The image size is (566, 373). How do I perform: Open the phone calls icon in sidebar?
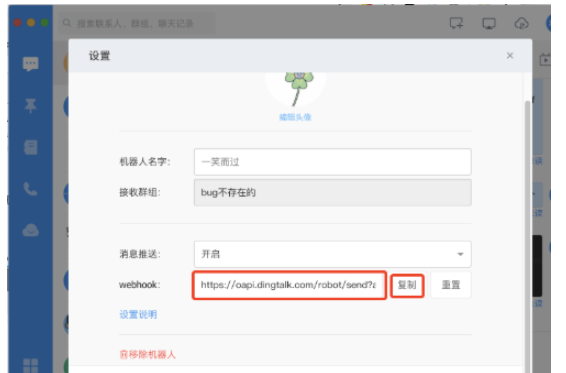[x=31, y=189]
